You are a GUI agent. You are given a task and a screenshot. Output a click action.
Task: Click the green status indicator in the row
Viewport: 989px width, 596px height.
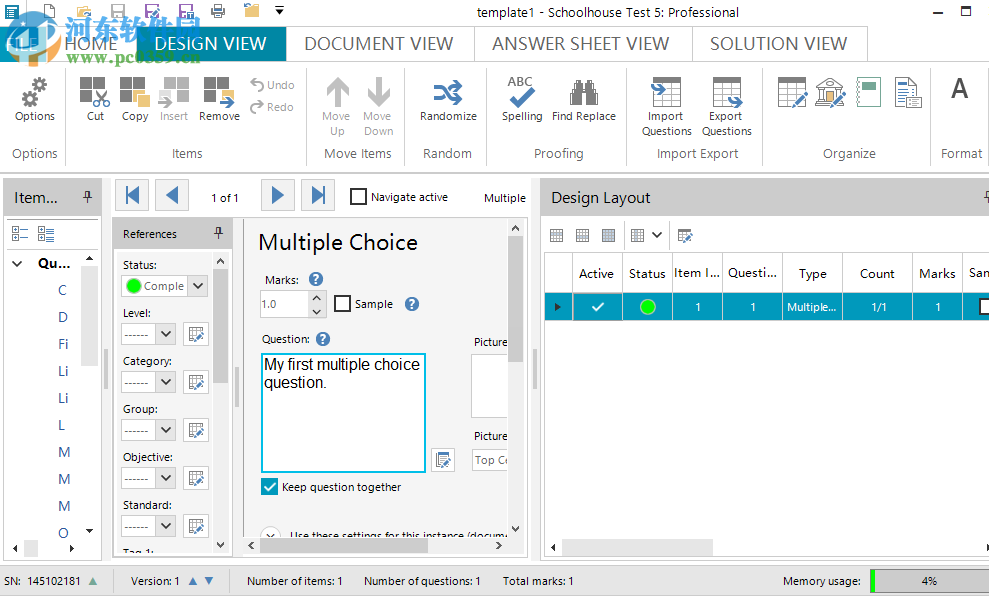click(647, 307)
